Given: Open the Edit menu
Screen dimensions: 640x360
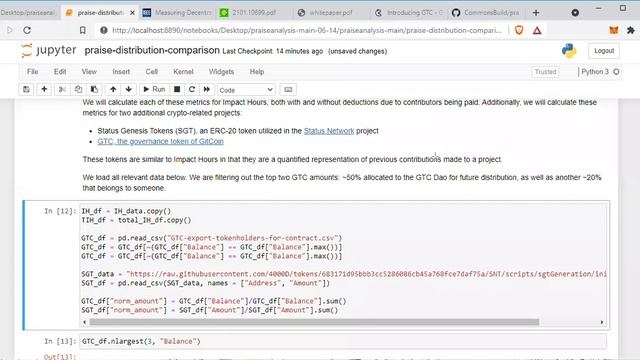Looking at the screenshot, I should (x=60, y=72).
